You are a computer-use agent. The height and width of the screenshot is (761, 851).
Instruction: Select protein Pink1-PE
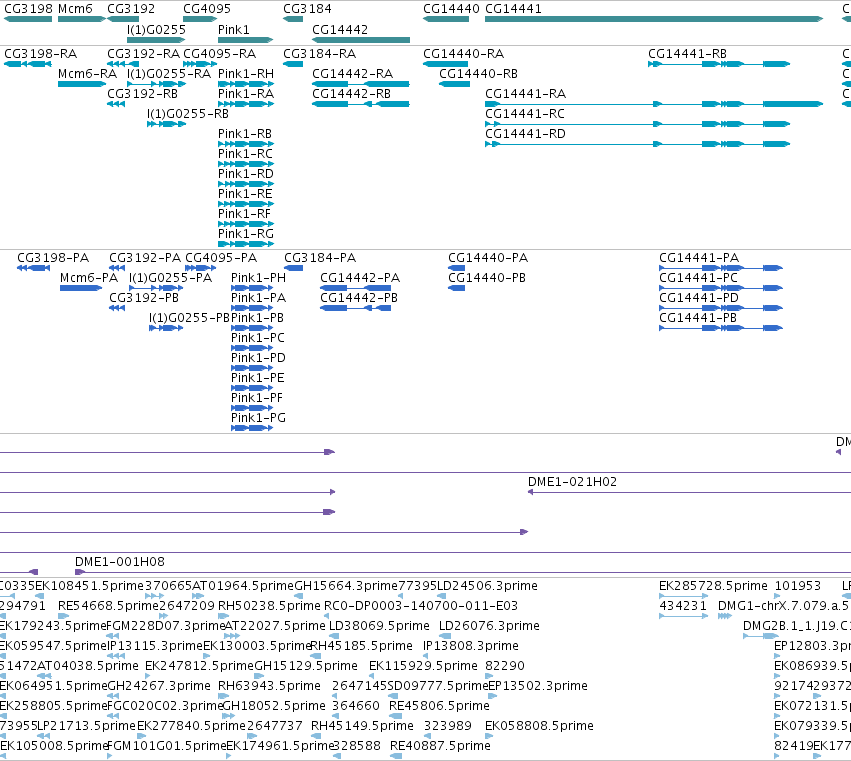click(x=258, y=378)
